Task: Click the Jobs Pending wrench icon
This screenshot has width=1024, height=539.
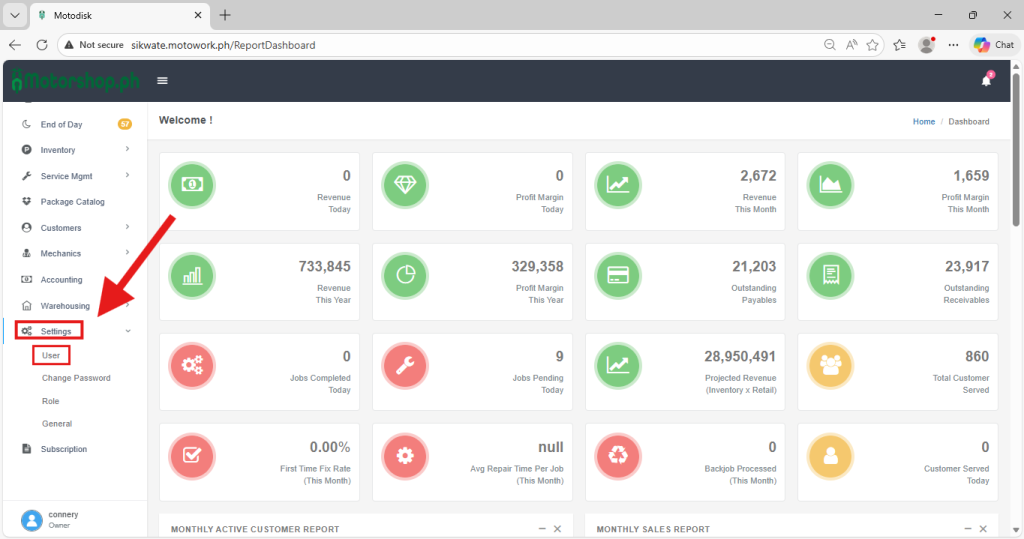Action: point(403,366)
